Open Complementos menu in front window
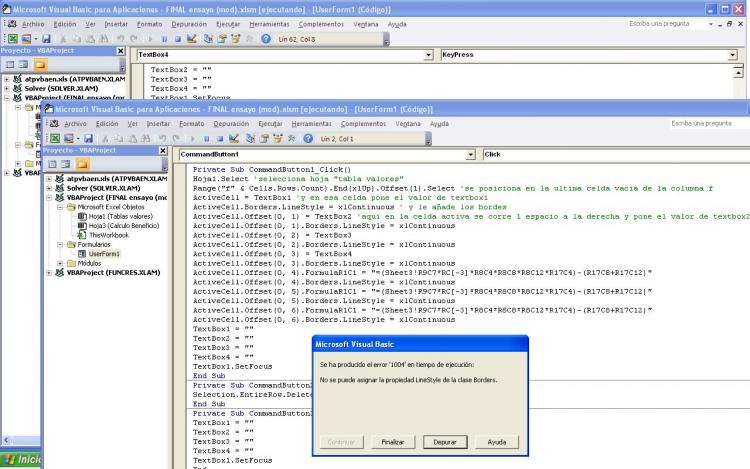The width and height of the screenshot is (750, 469). [x=363, y=124]
